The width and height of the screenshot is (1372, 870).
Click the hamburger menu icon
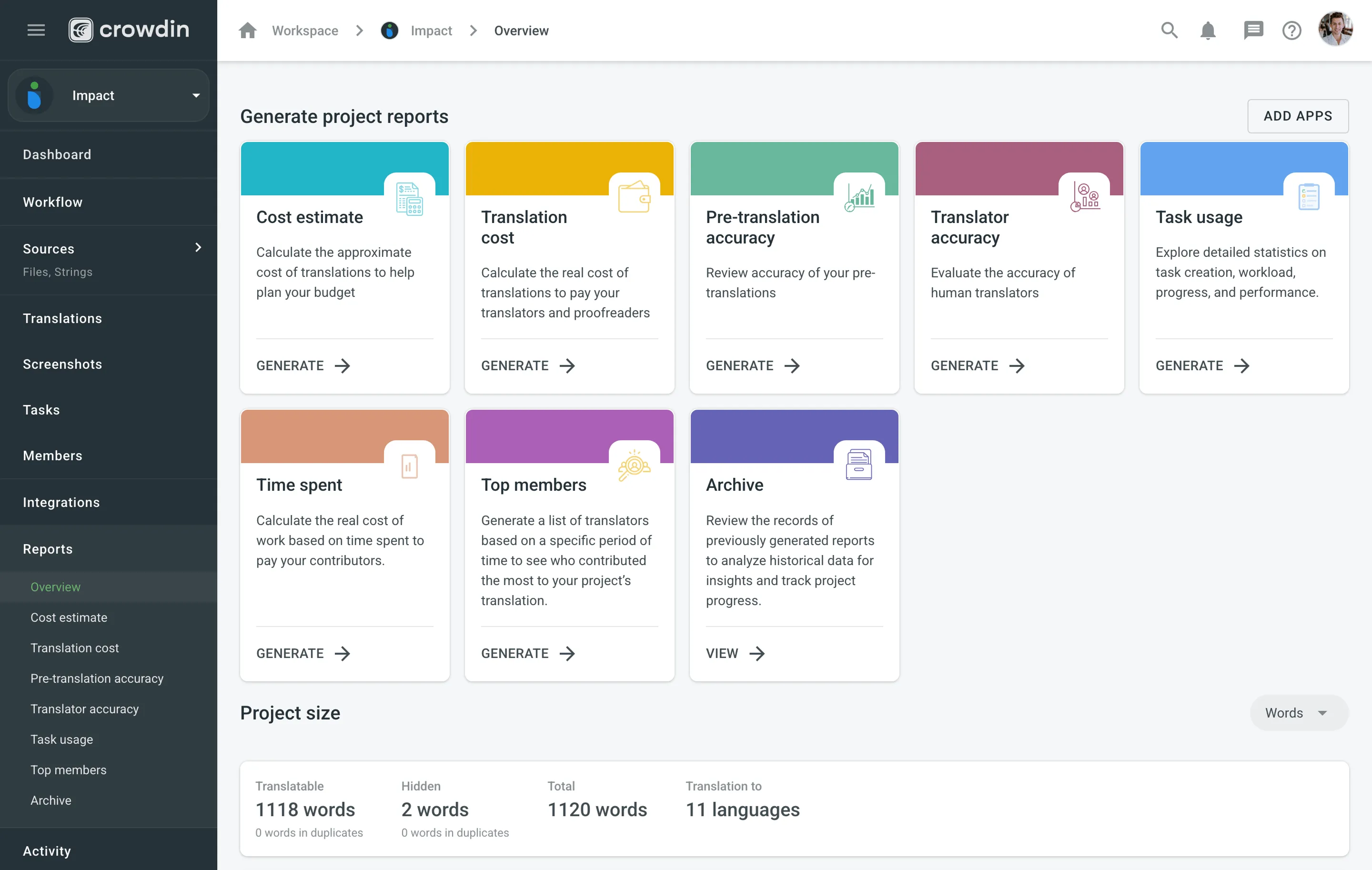[36, 30]
